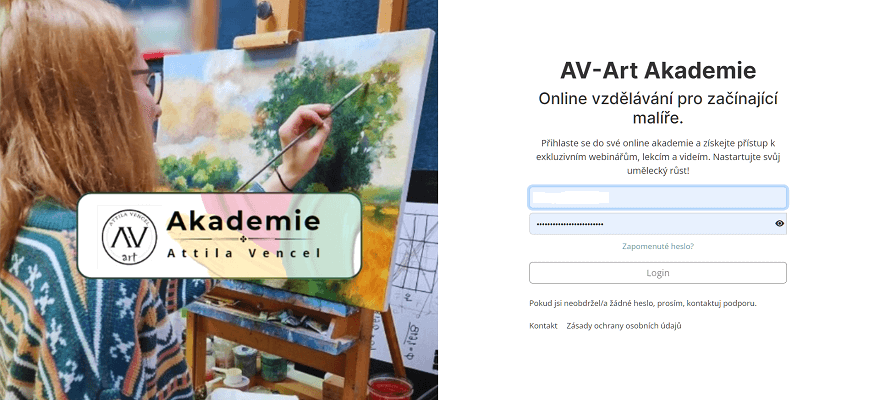The height and width of the screenshot is (400, 874).
Task: Open the Zásady ochrany osobních údajů link
Action: (x=624, y=326)
